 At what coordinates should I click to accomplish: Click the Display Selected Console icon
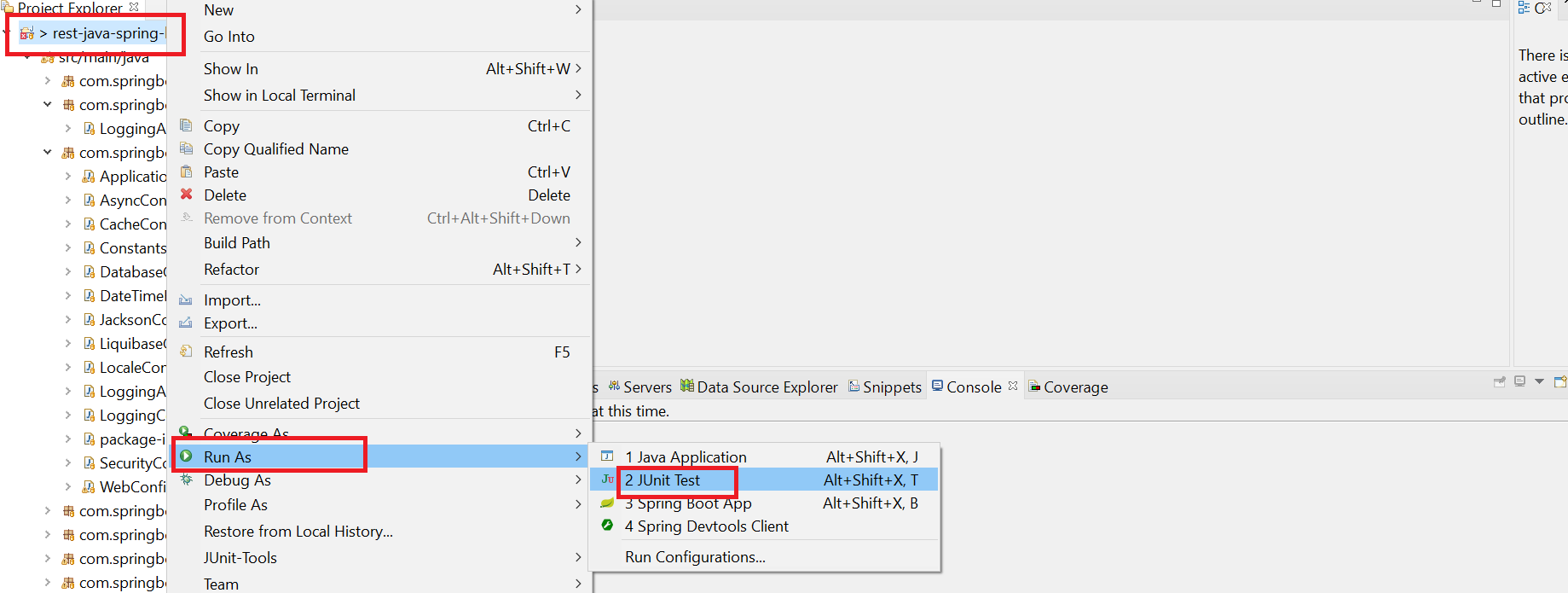click(x=1520, y=381)
